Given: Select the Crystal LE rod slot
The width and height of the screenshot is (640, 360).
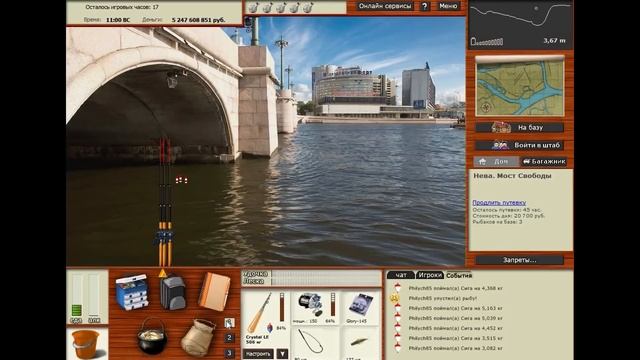Looking at the screenshot, I should [x=265, y=318].
